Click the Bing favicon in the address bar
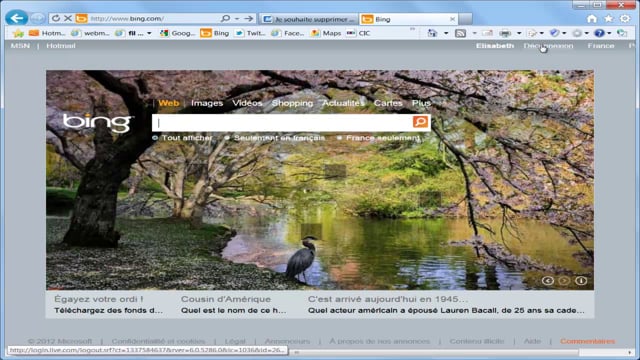This screenshot has height=360, width=640. pyautogui.click(x=82, y=18)
